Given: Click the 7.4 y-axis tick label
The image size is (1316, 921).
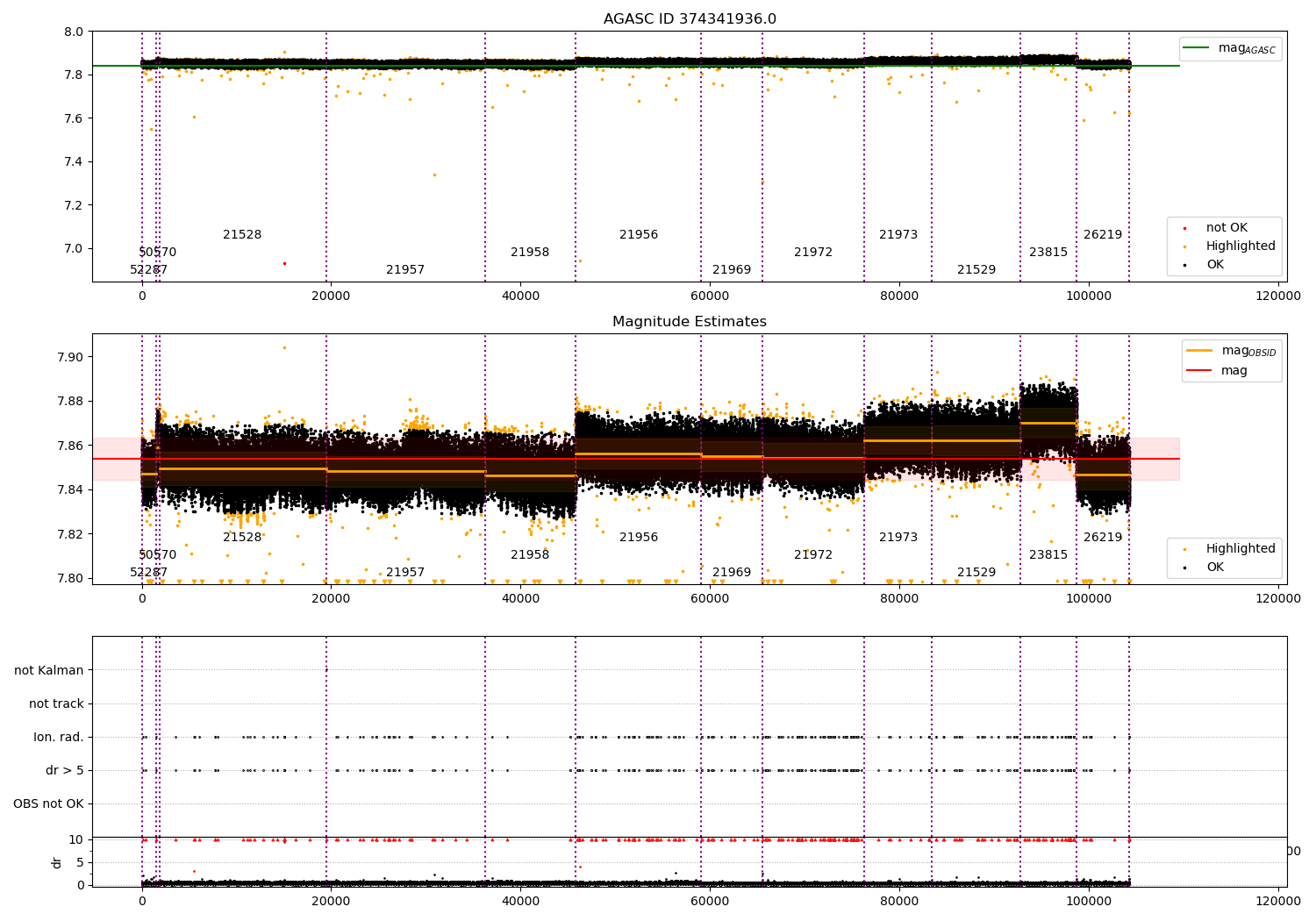Looking at the screenshot, I should 75,161.
